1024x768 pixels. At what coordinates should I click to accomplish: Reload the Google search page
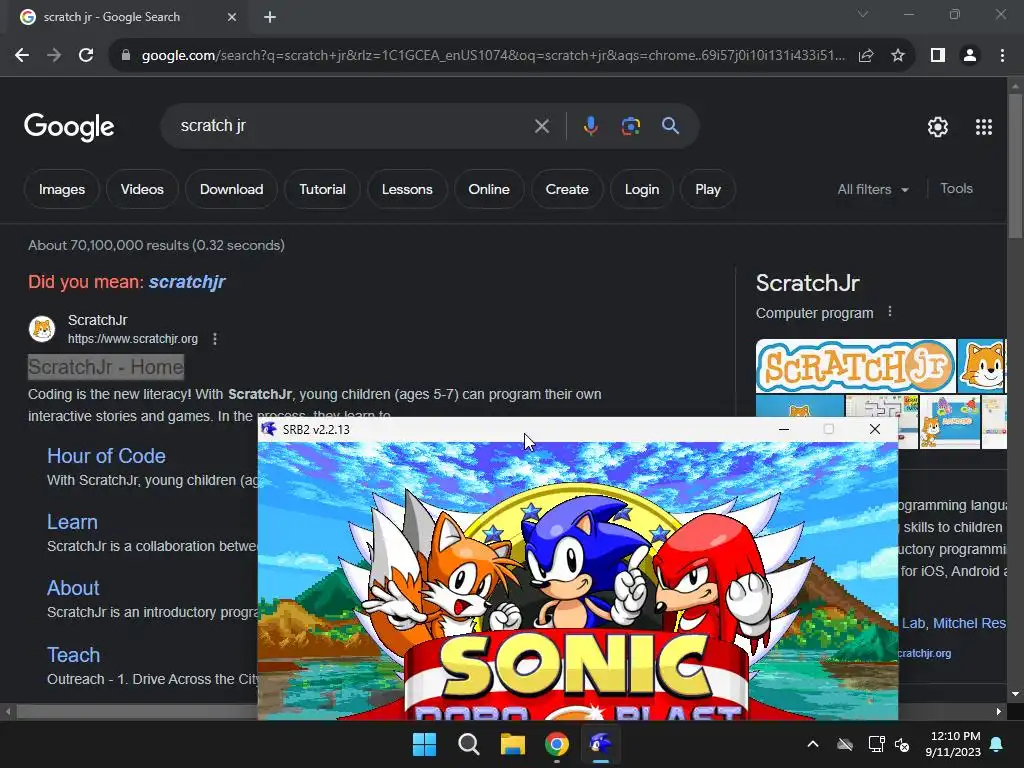86,56
